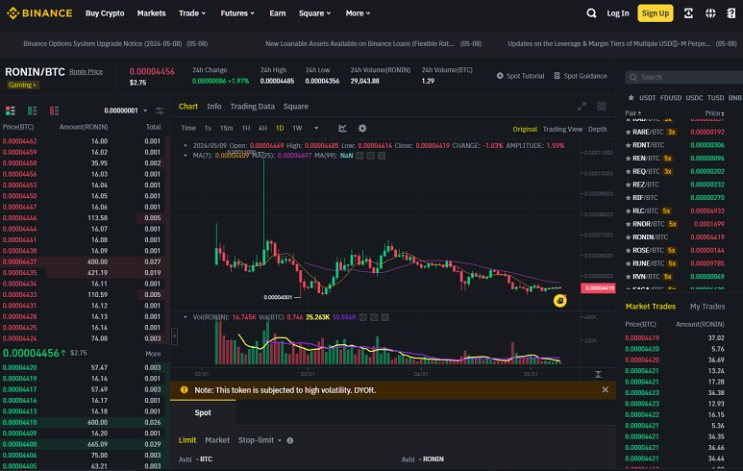Click the Sign Up button
743x471 pixels.
[x=655, y=13]
